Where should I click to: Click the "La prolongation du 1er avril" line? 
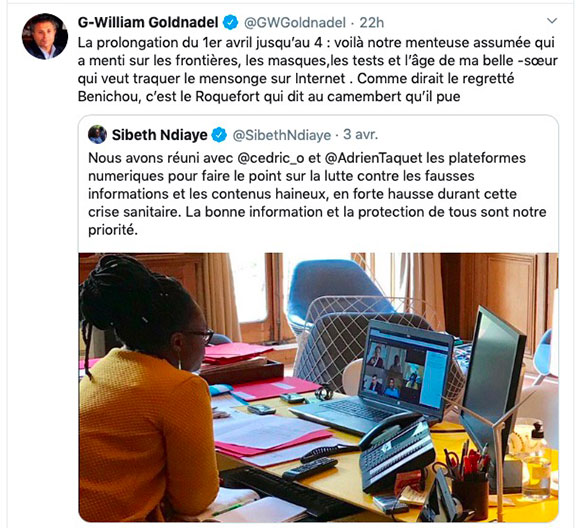pyautogui.click(x=316, y=43)
